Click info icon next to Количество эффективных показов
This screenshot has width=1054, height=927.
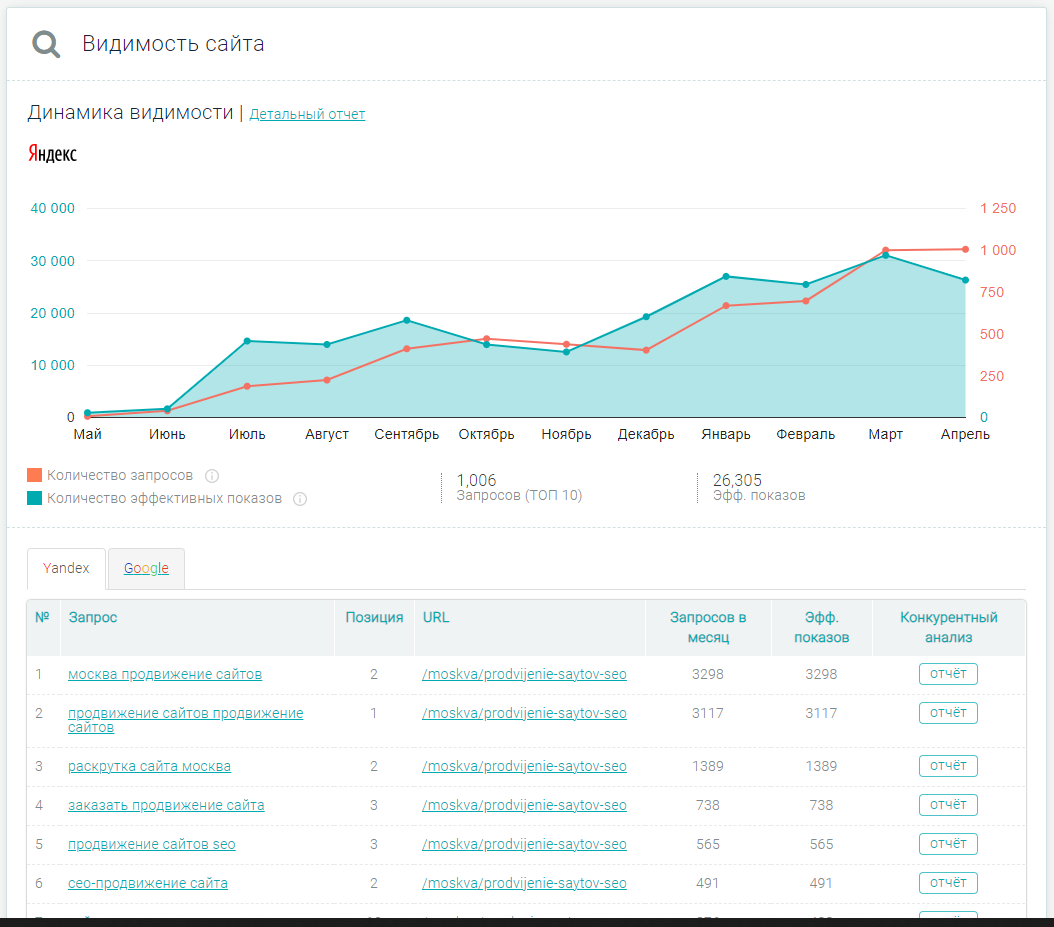point(300,499)
